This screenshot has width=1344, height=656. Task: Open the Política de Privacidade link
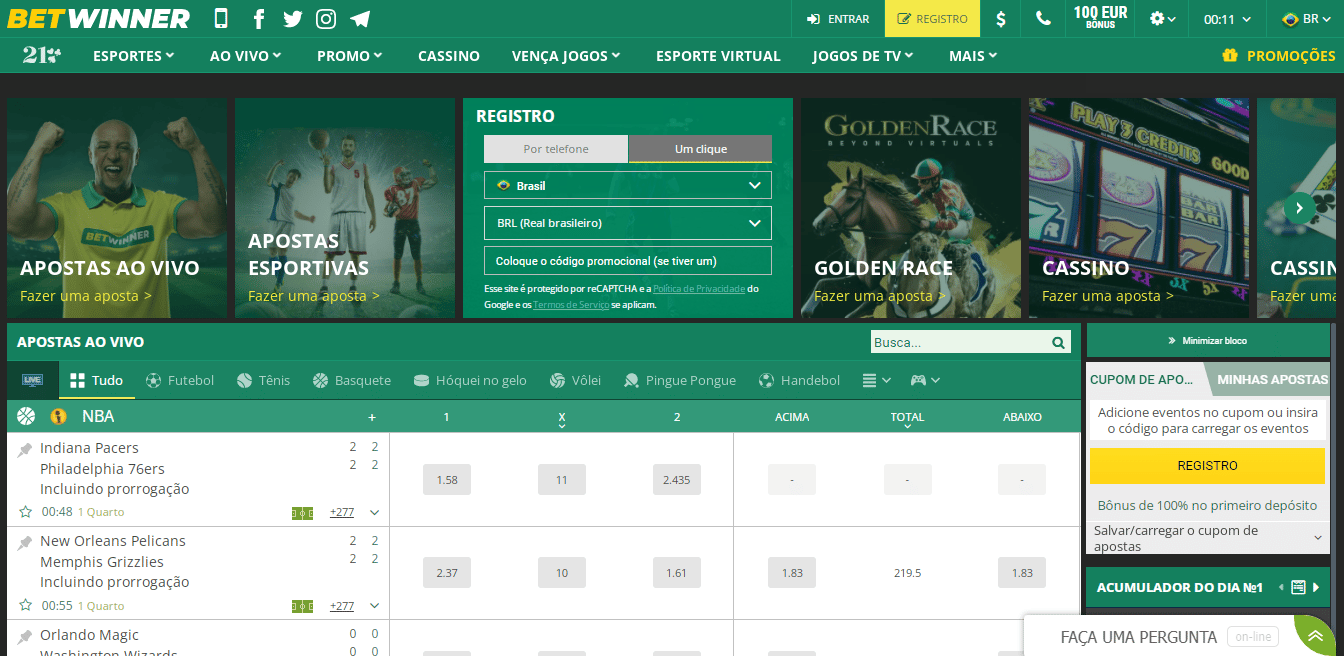click(699, 289)
